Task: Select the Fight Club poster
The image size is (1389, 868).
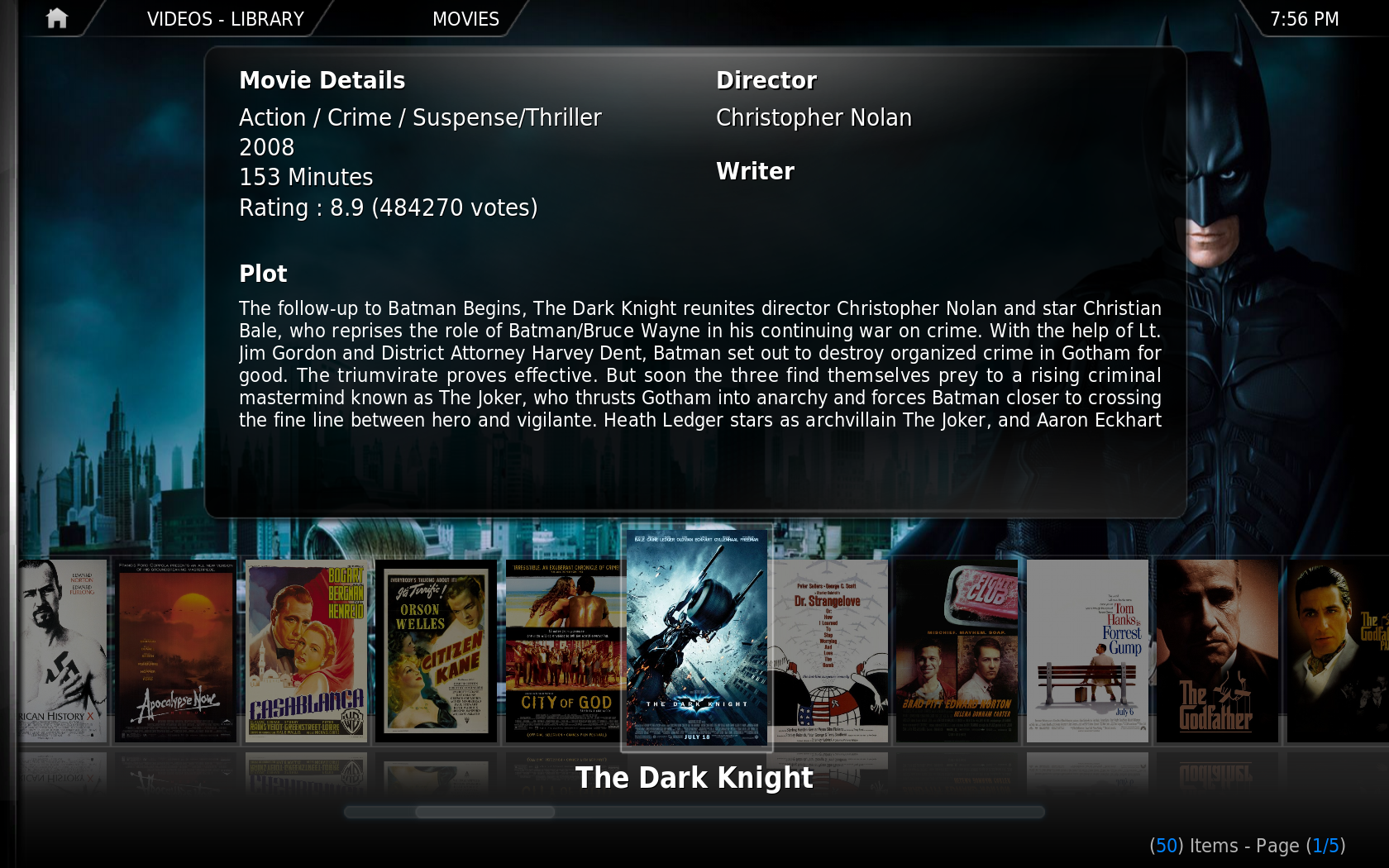Action: point(957,651)
